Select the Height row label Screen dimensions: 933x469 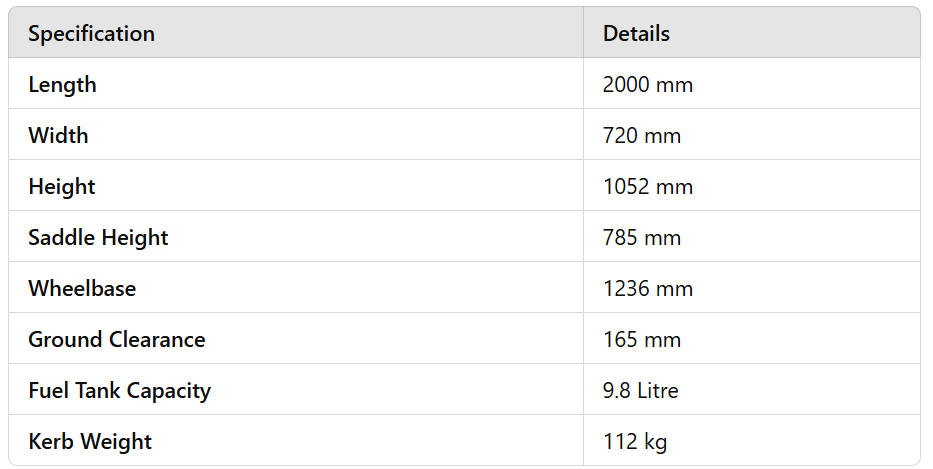[62, 187]
